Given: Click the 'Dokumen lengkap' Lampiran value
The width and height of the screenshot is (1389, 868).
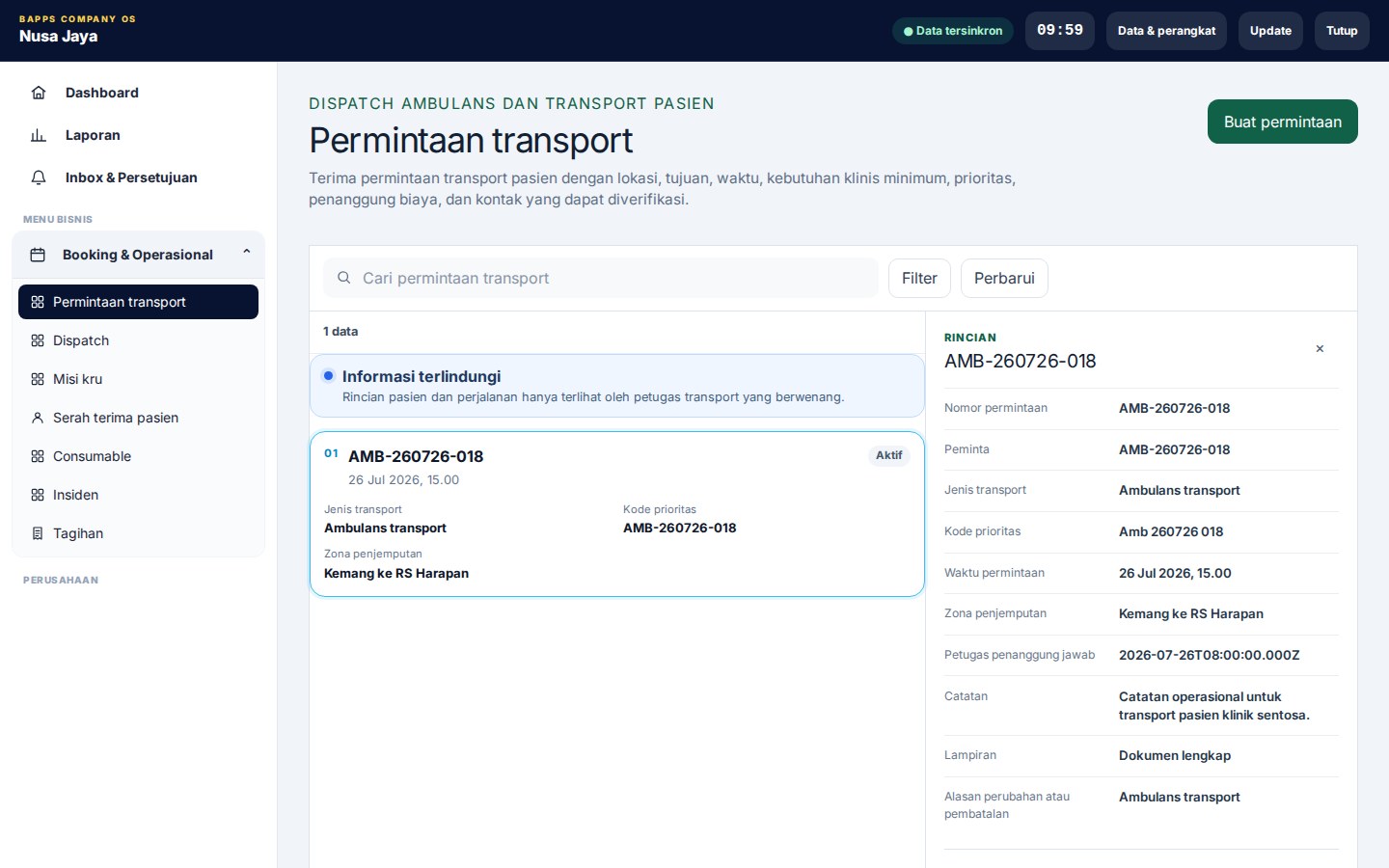Looking at the screenshot, I should click(1175, 755).
